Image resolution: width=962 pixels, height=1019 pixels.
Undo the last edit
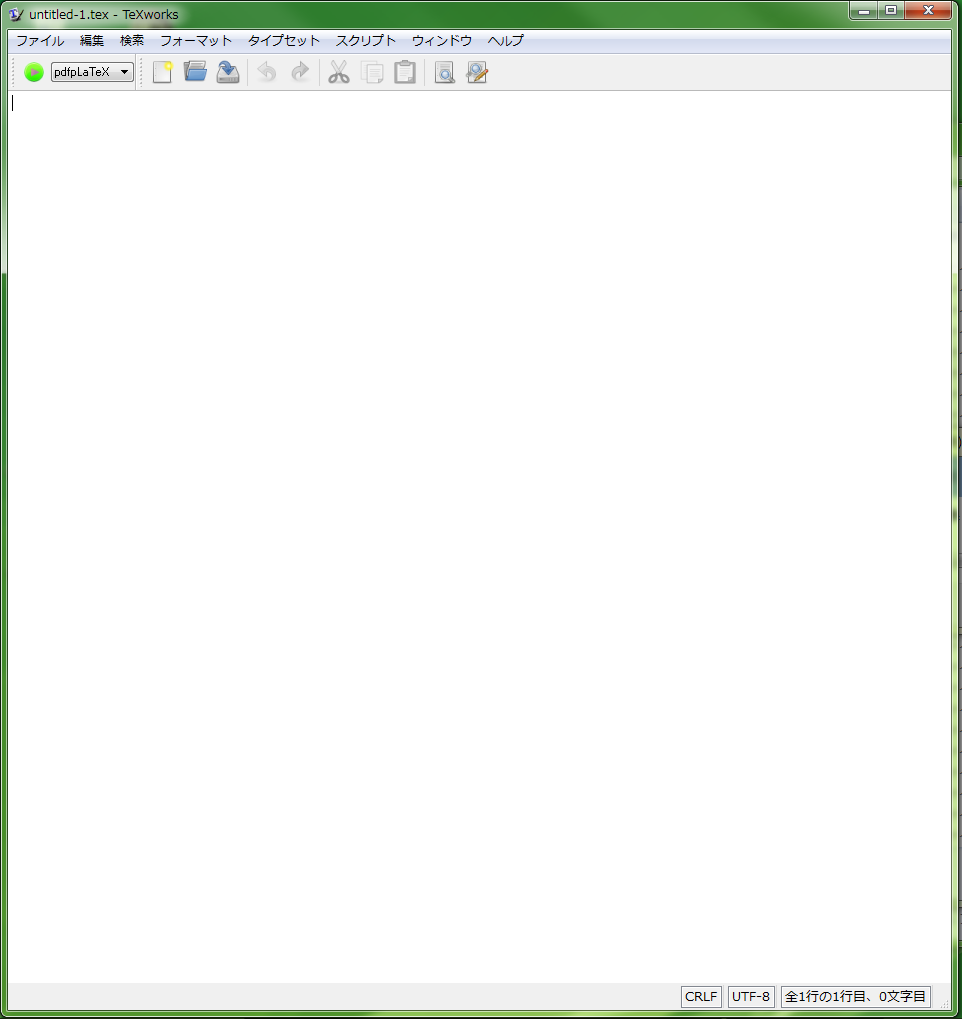(x=266, y=72)
